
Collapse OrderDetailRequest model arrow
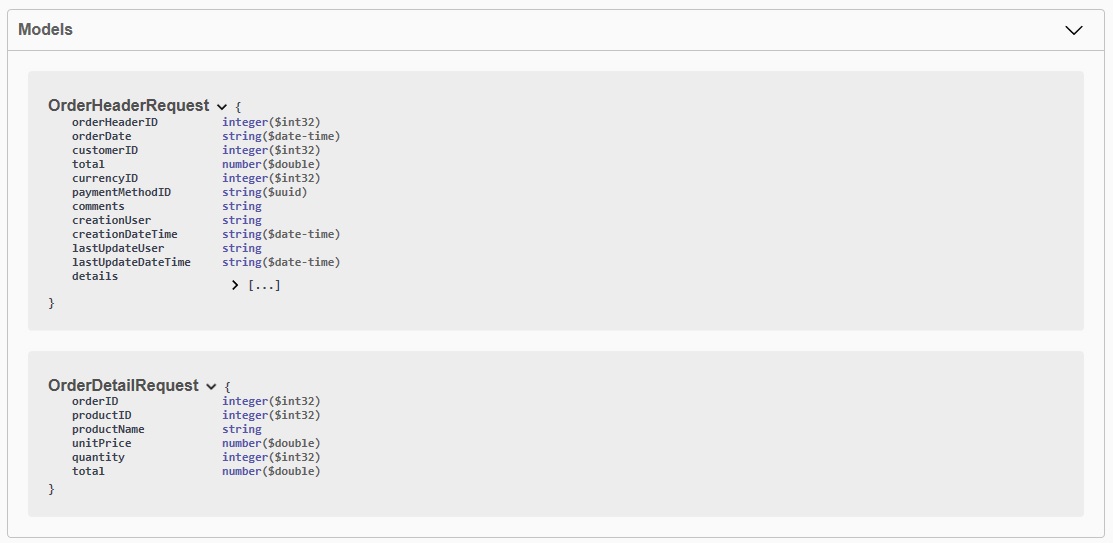[x=211, y=387]
